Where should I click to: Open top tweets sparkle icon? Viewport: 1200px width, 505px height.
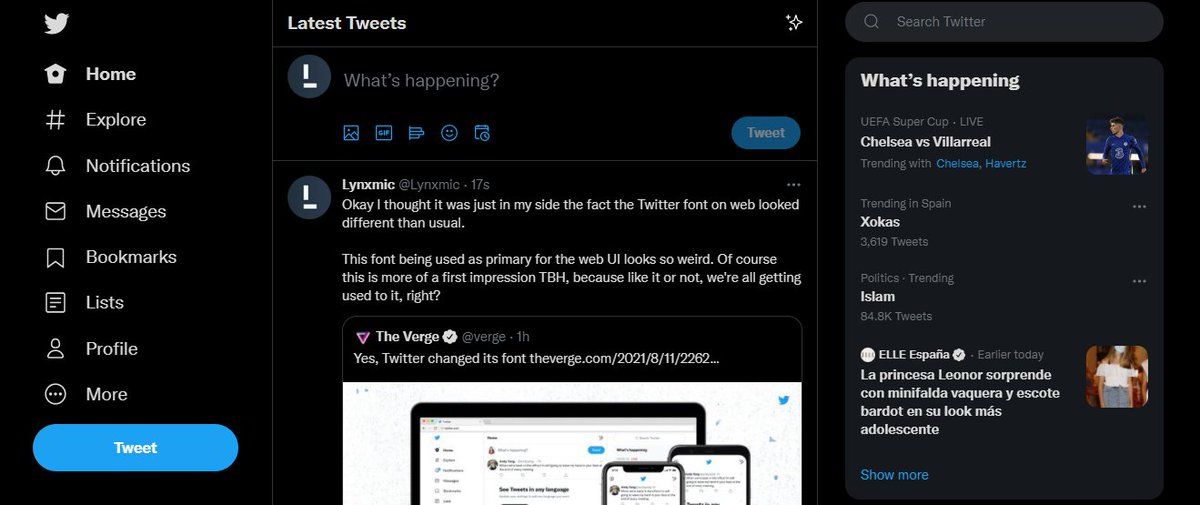coord(794,22)
